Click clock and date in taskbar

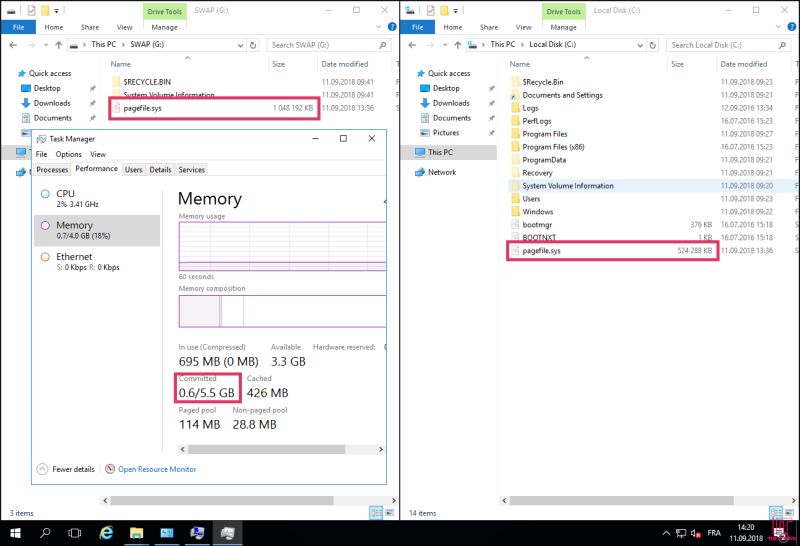(745, 533)
